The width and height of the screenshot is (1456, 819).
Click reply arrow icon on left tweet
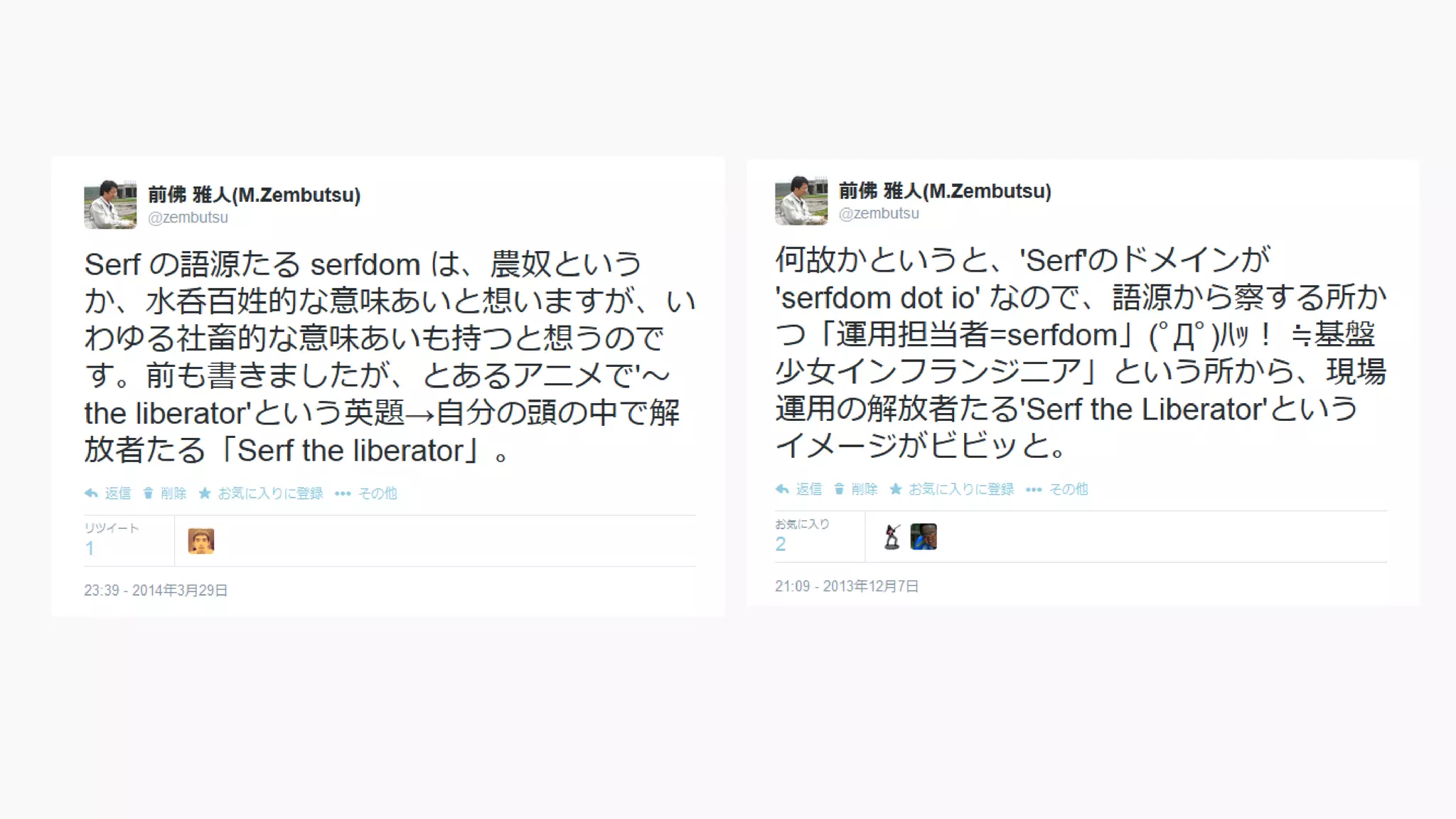(x=91, y=493)
